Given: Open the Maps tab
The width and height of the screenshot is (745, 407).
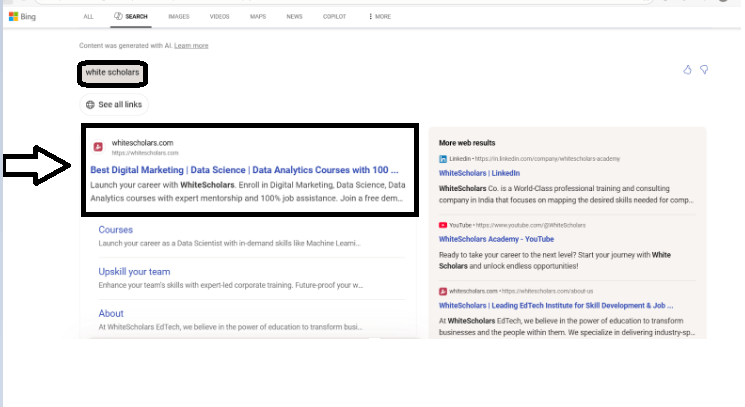Looking at the screenshot, I should [258, 17].
